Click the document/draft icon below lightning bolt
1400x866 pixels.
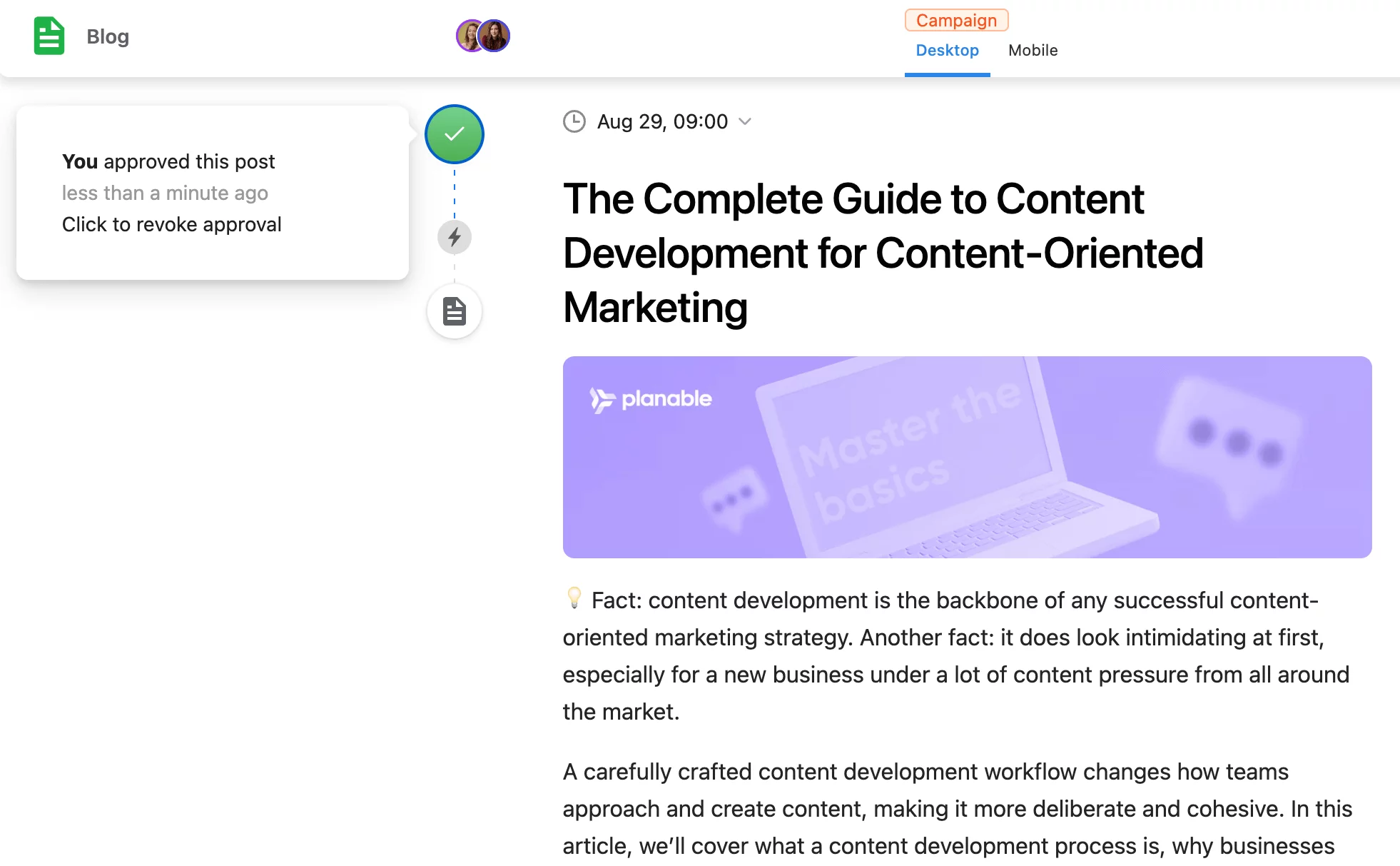coord(454,311)
